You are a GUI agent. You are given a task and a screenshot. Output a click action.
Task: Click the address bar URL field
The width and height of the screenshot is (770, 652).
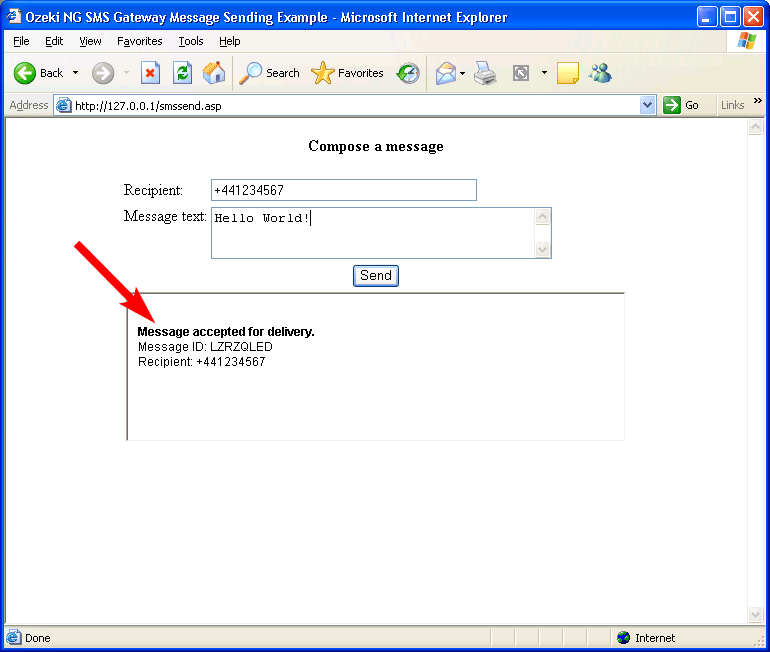point(356,106)
